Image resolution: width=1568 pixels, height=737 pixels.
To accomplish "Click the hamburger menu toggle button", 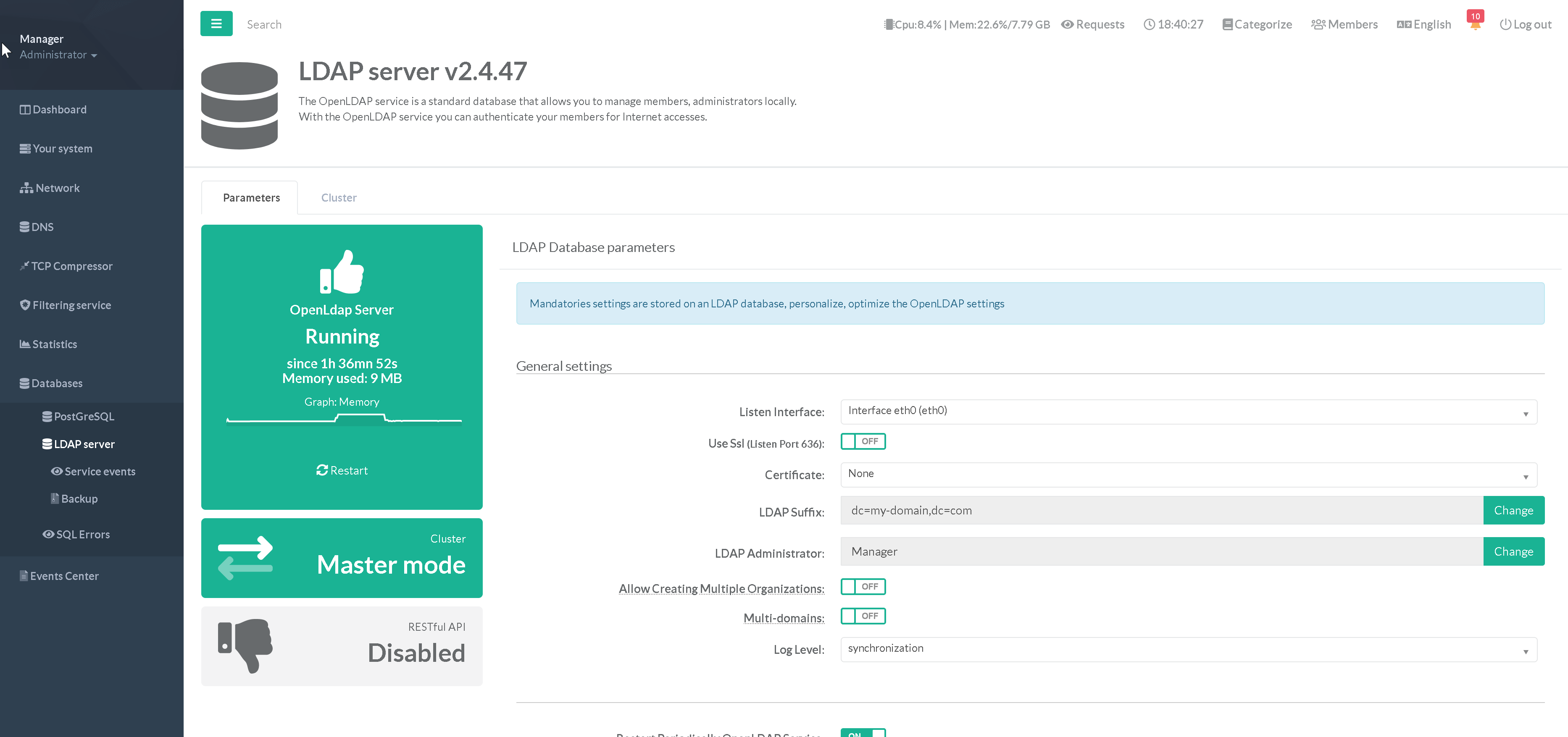I will coord(216,24).
